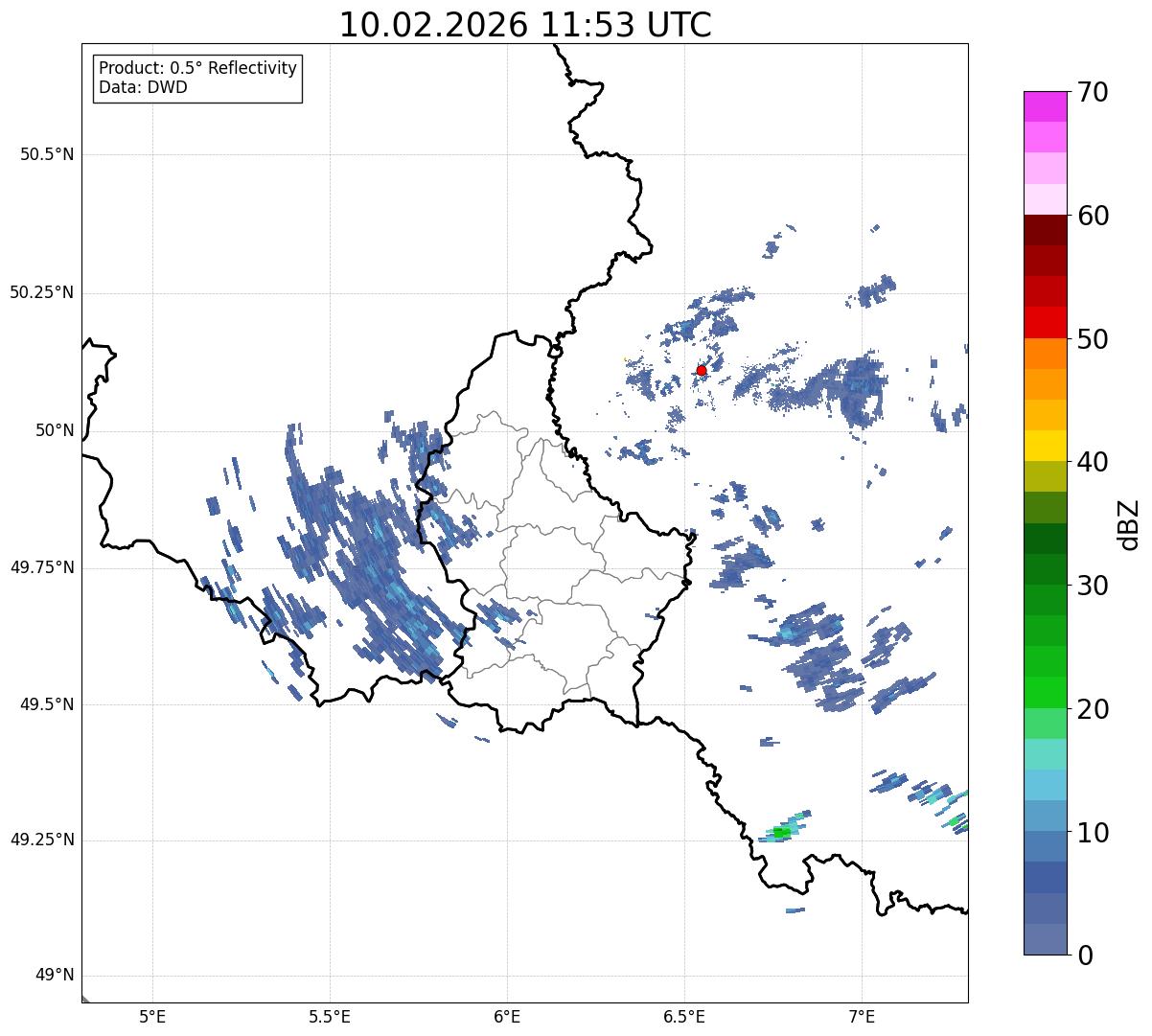
Task: Click the colorbar label '10'
Action: [x=1093, y=833]
